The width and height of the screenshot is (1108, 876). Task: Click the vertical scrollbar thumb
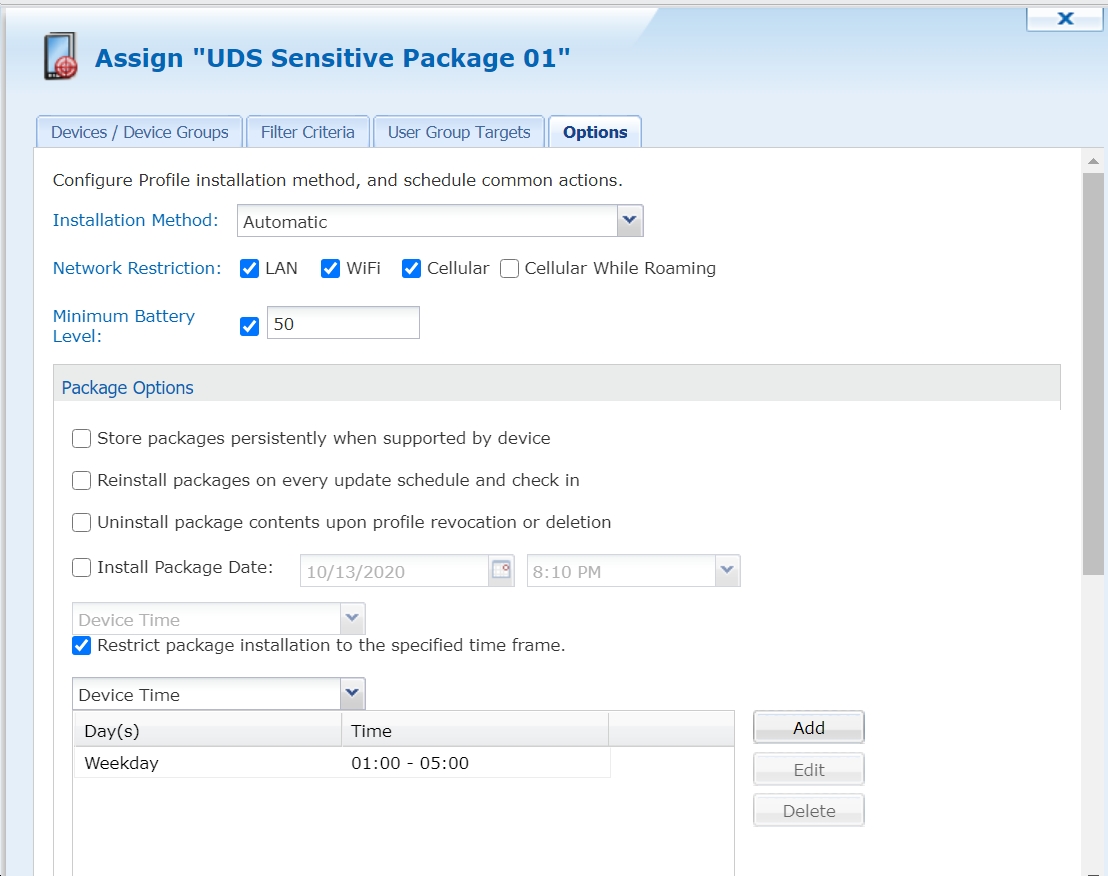tap(1093, 370)
